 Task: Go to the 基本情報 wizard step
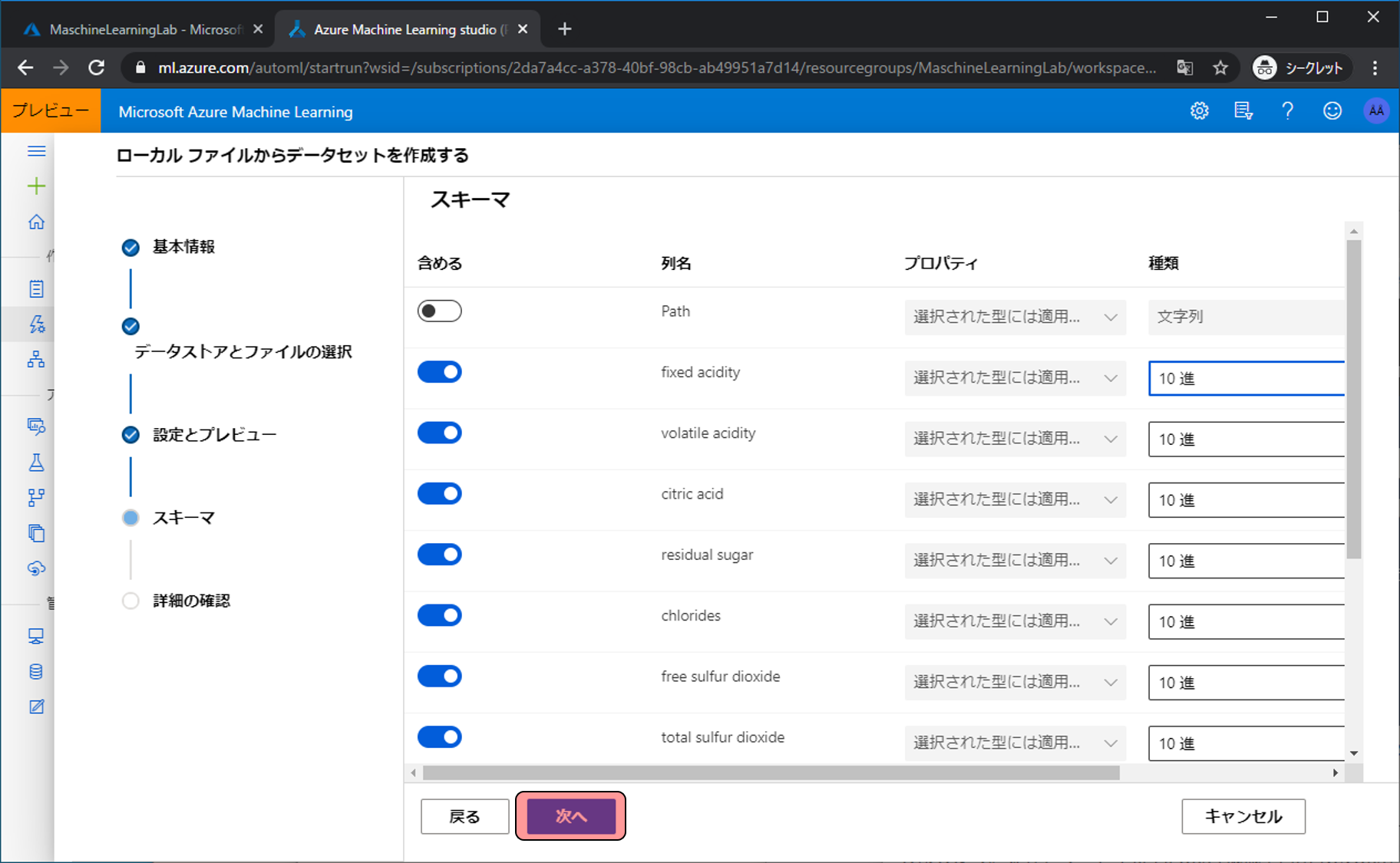[183, 247]
